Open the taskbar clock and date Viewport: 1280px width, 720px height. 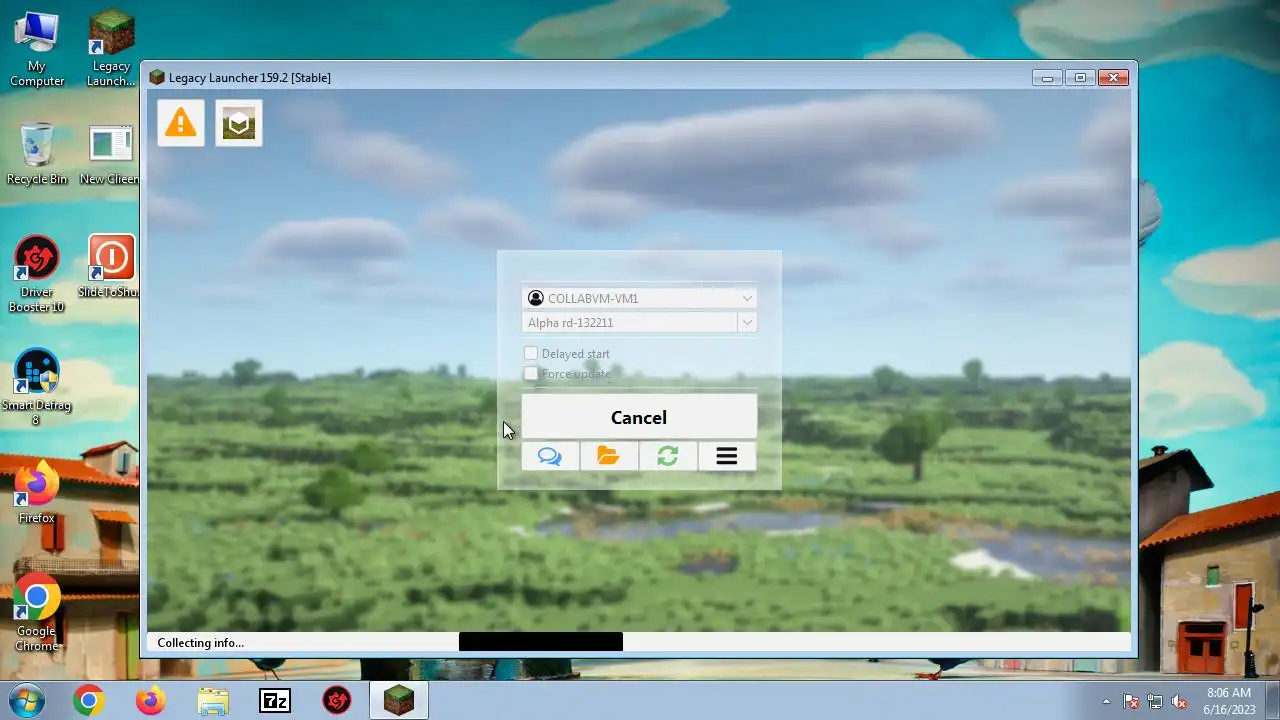pyautogui.click(x=1228, y=701)
